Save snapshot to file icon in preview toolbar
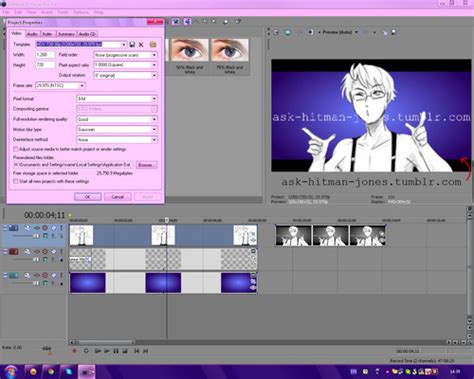The width and height of the screenshot is (474, 379). coord(394,32)
